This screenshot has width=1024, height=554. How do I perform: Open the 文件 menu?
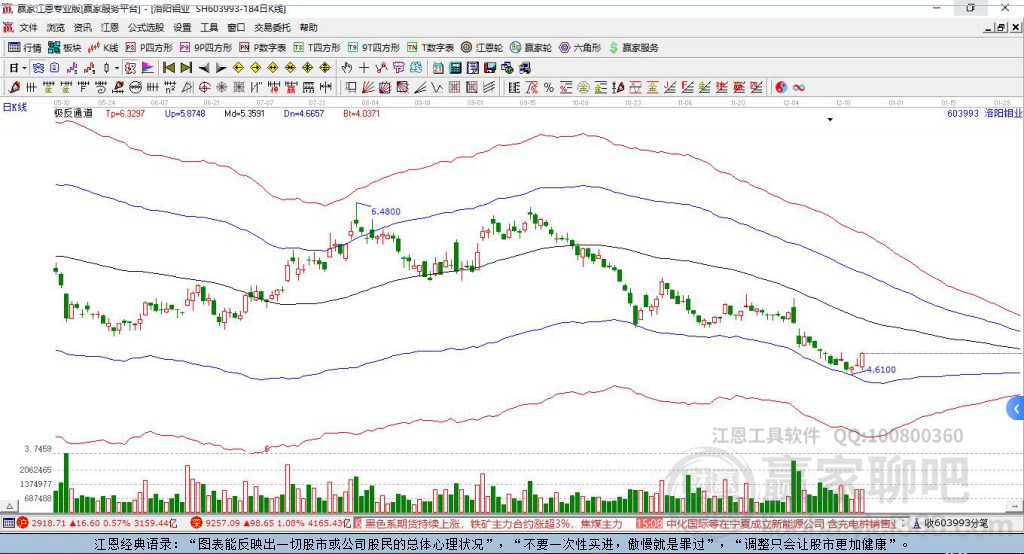(29, 27)
